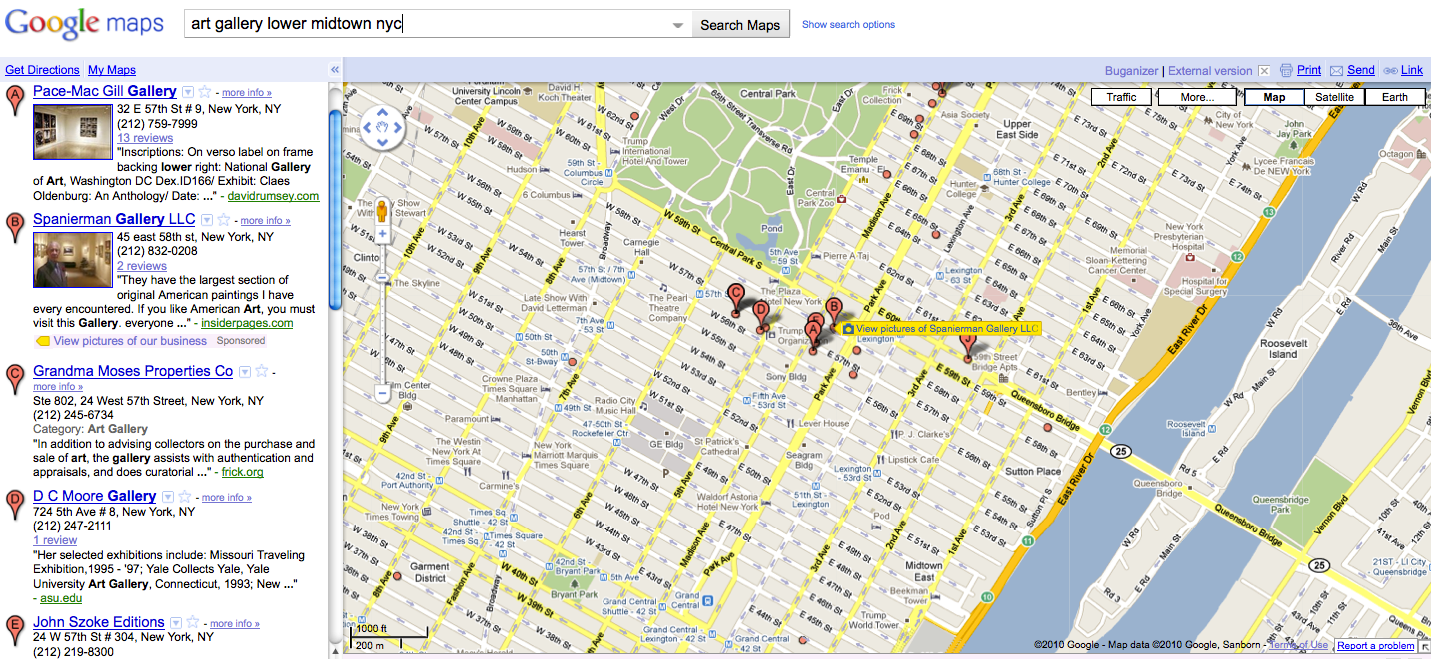Viewport: 1431px width, 659px height.
Task: Click View pictures of our business link
Action: tap(130, 341)
